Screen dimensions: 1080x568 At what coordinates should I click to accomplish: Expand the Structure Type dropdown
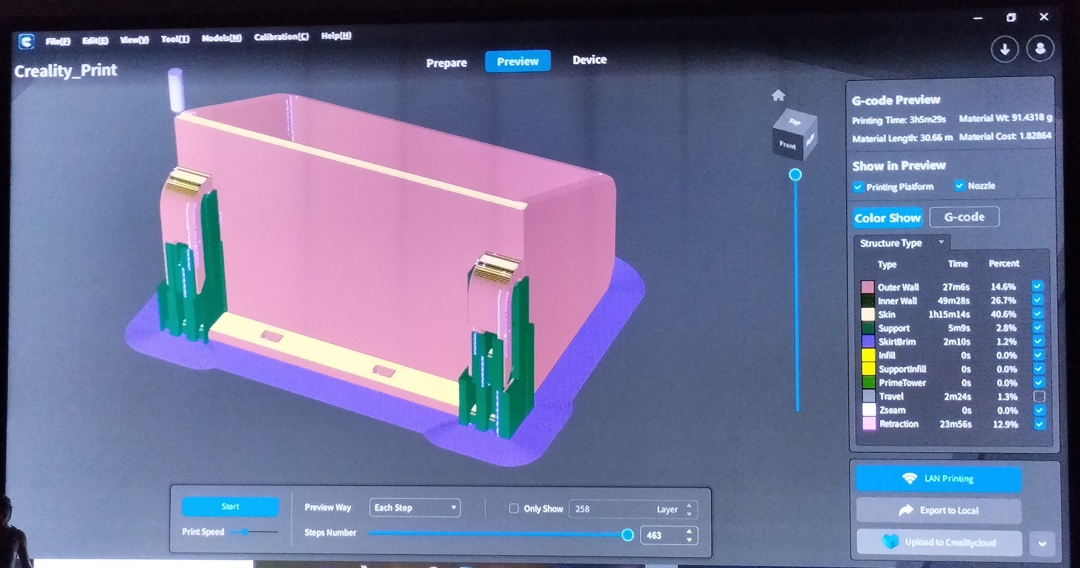(941, 243)
